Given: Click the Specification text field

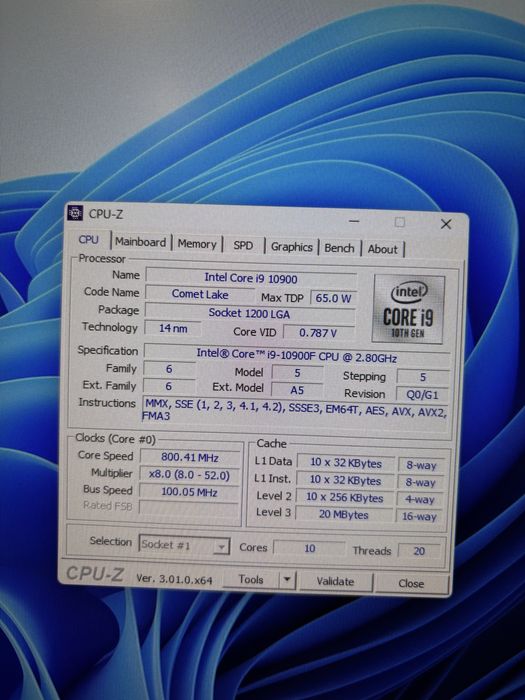Looking at the screenshot, I should (x=296, y=356).
